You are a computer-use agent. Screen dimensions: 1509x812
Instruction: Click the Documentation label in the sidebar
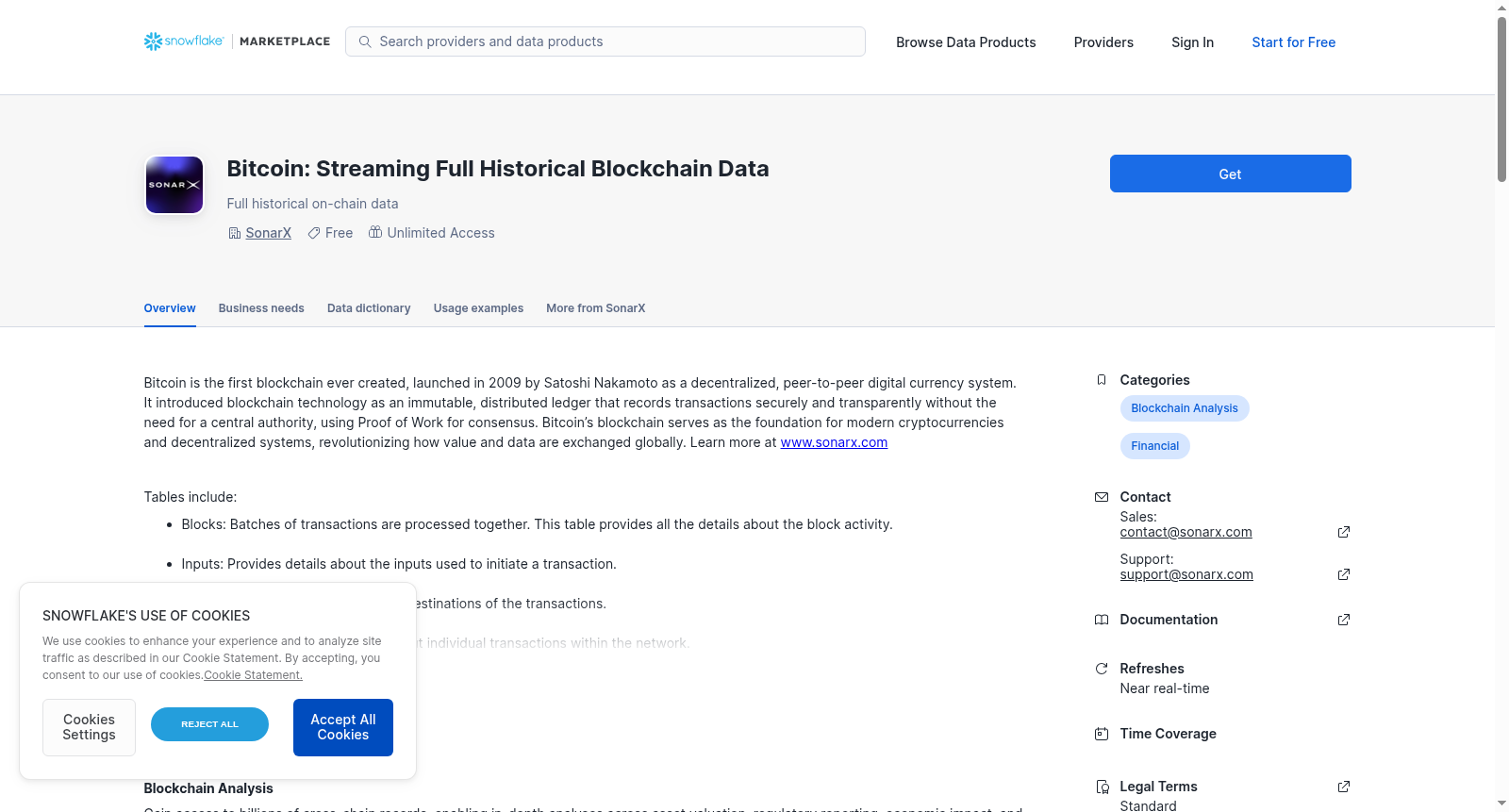click(x=1169, y=620)
